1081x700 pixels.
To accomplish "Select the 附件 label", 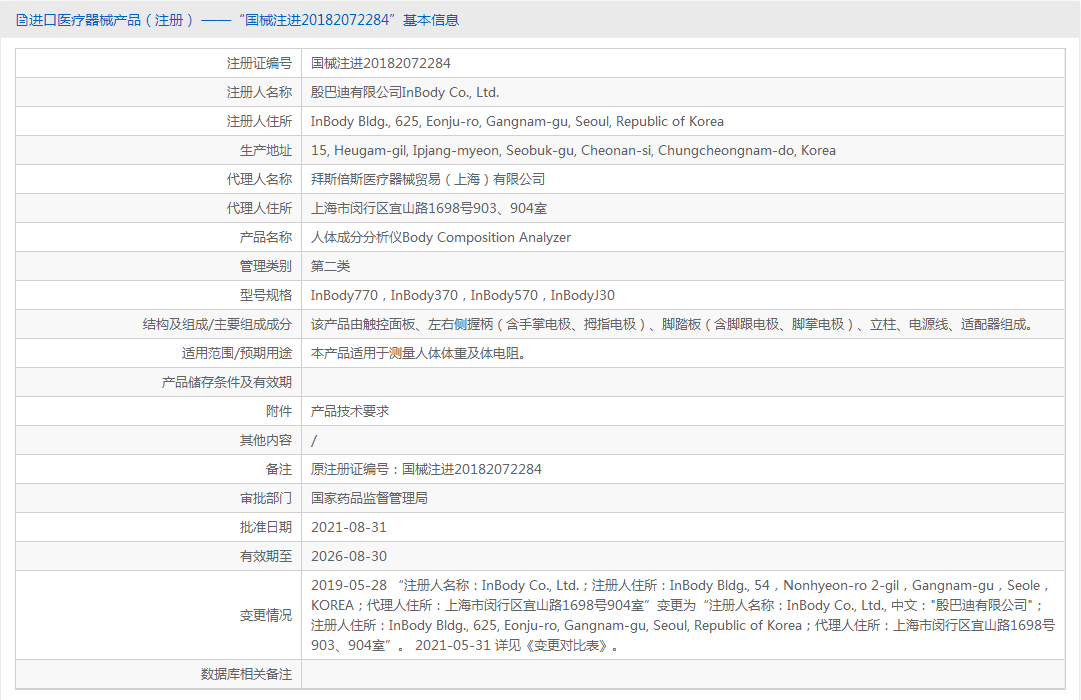I will coord(279,411).
